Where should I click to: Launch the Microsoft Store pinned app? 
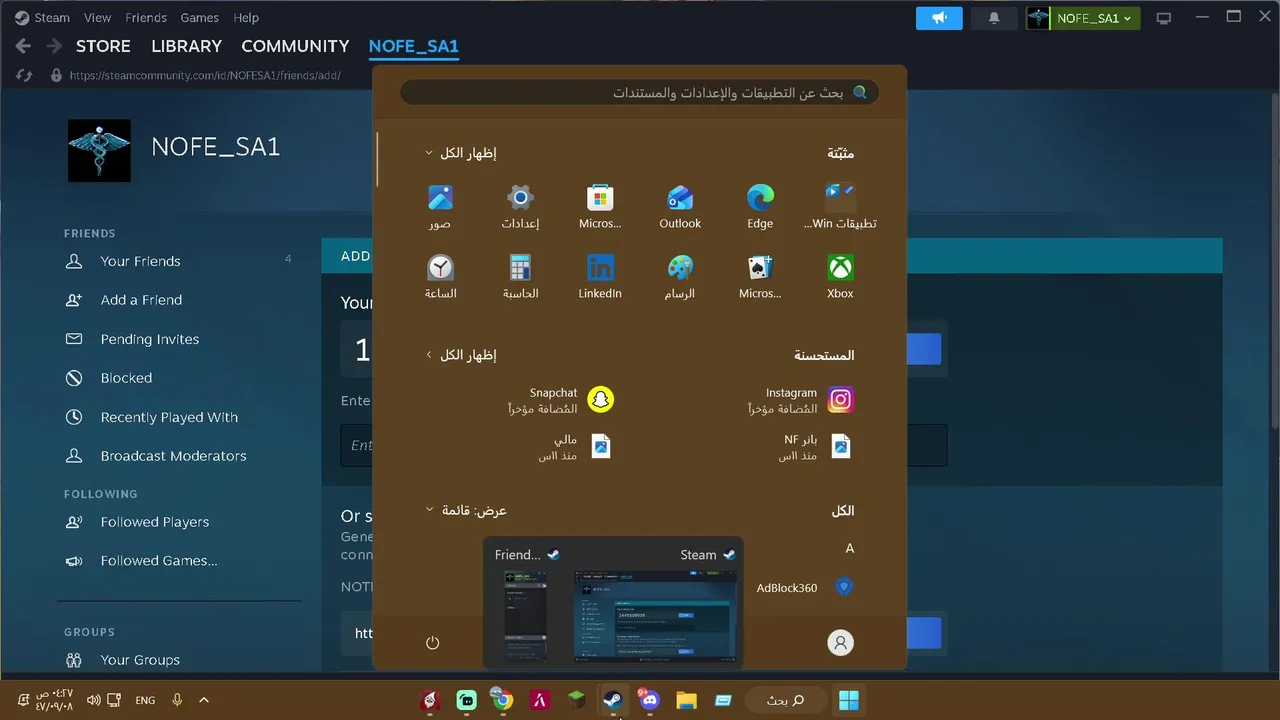click(x=600, y=207)
